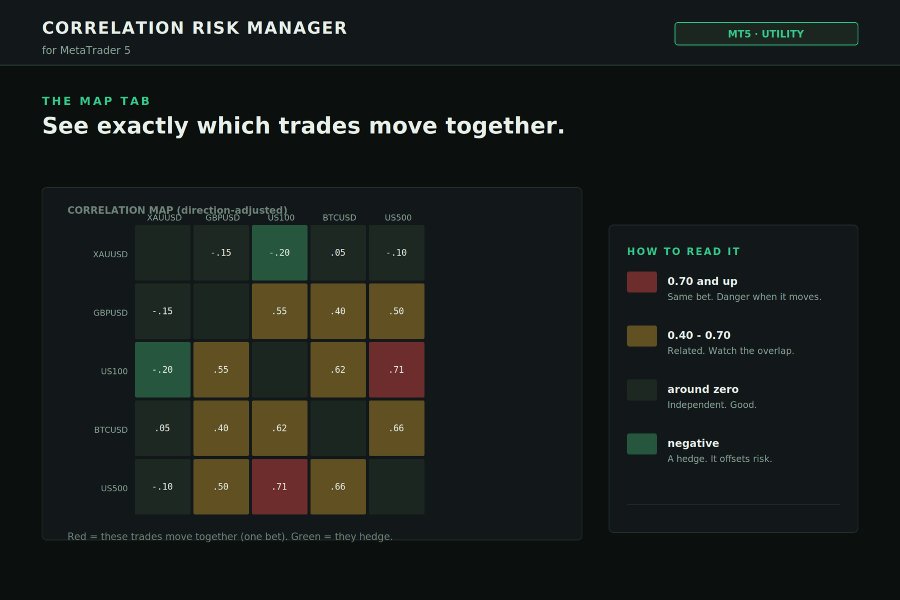Select .55 cell in US100 row, GBPUSD column
The width and height of the screenshot is (900, 600).
[x=221, y=370]
